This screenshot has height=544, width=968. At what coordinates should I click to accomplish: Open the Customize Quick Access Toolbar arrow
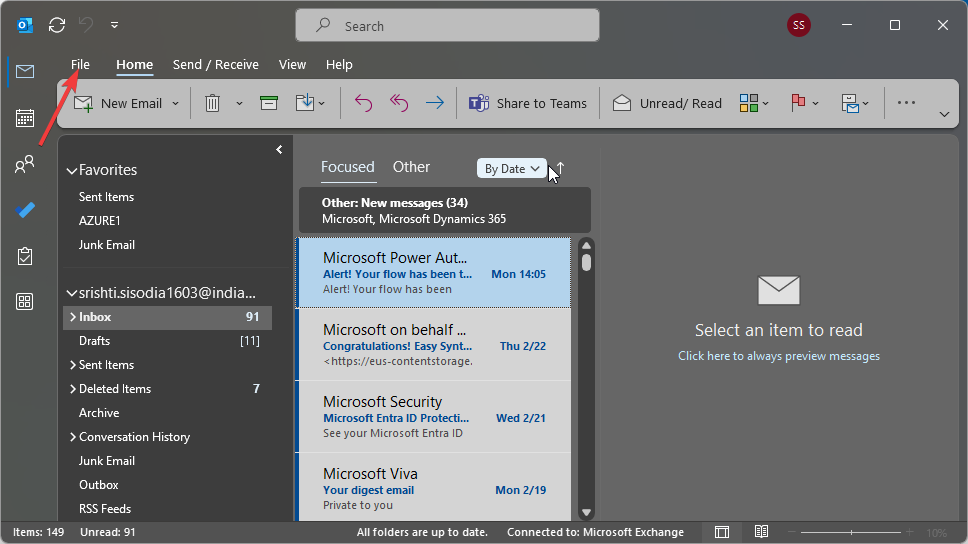114,25
